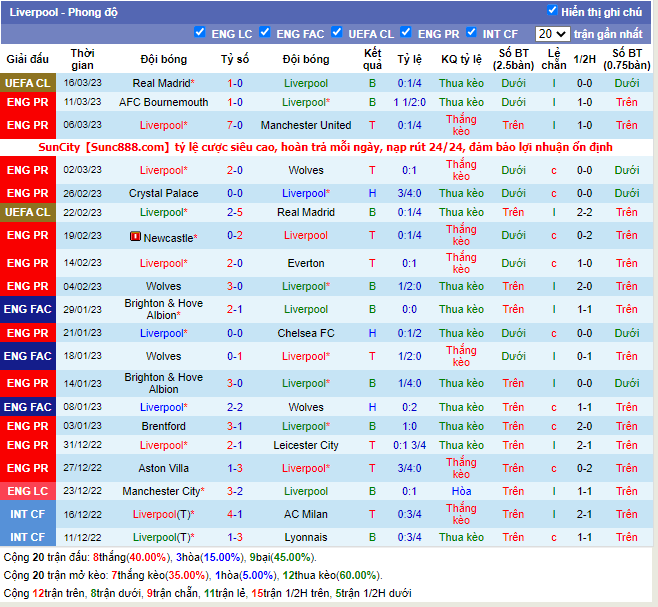Open the SunCity Sunc888.com advertisement link
658x607 pixels.
[x=328, y=147]
